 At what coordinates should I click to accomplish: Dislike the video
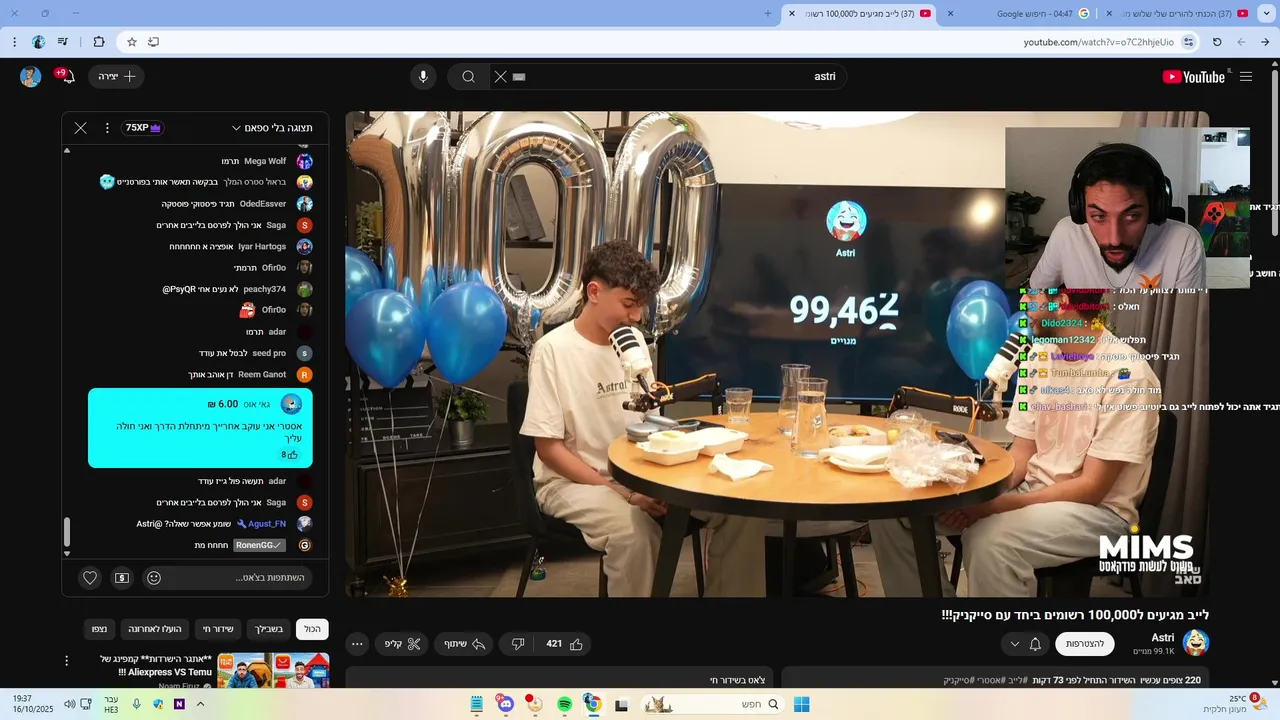(x=518, y=644)
